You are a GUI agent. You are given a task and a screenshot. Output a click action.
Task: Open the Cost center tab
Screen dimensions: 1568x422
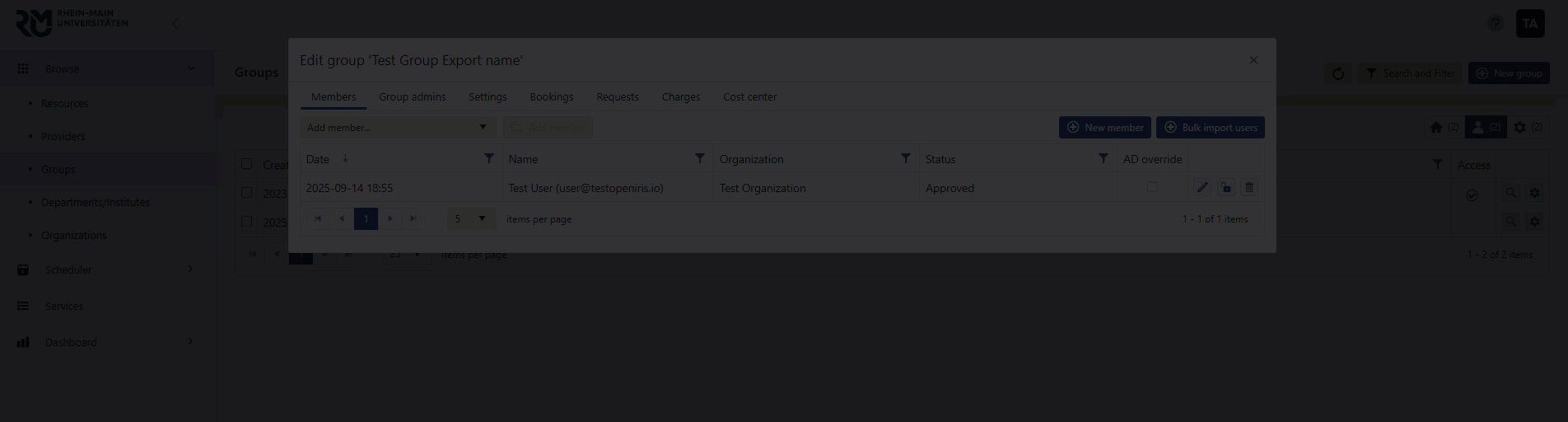749,97
